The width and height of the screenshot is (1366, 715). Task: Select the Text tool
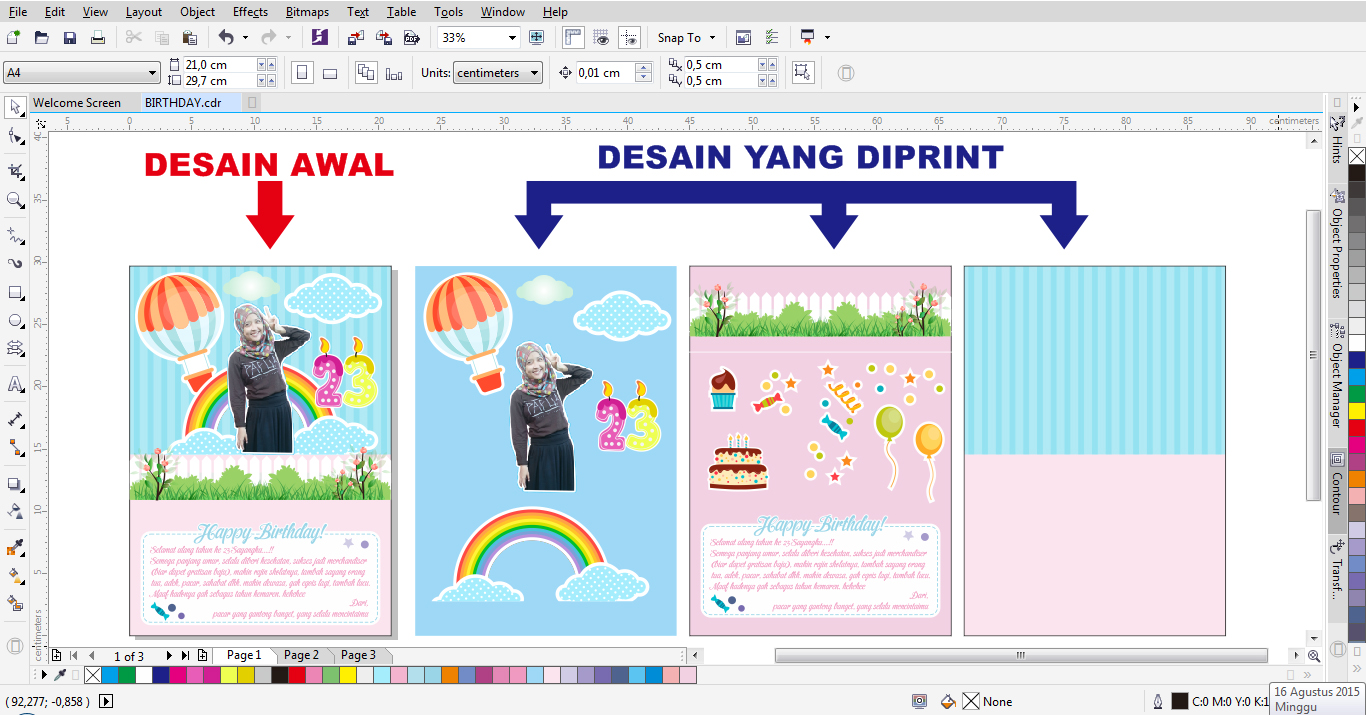(15, 384)
